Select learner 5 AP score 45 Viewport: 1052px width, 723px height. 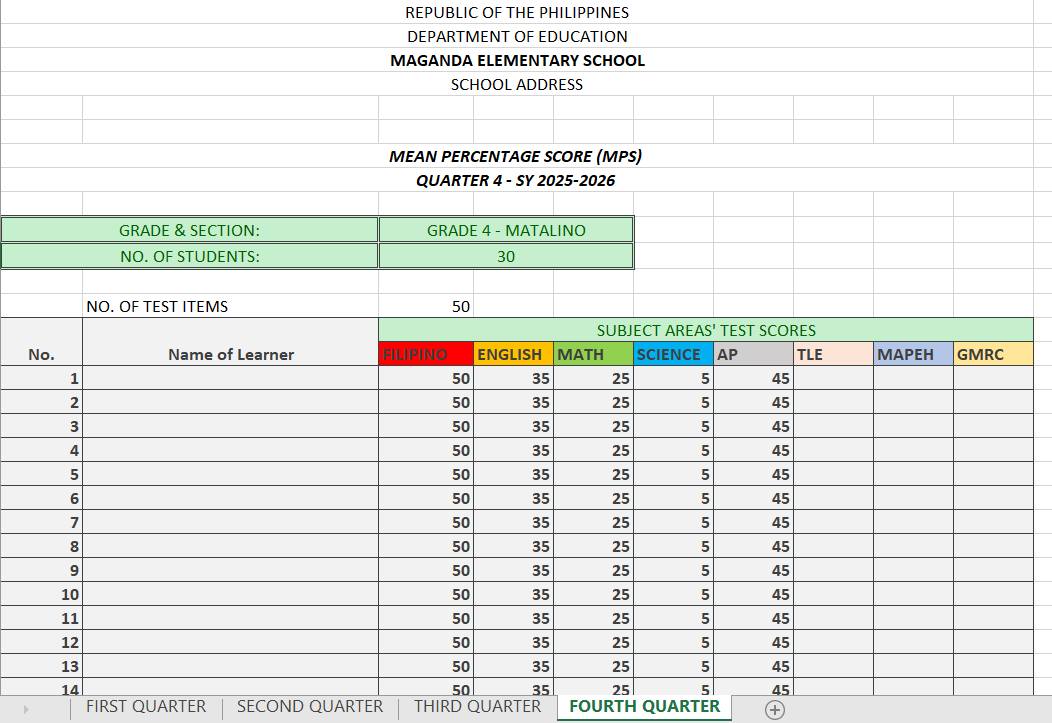(x=753, y=474)
